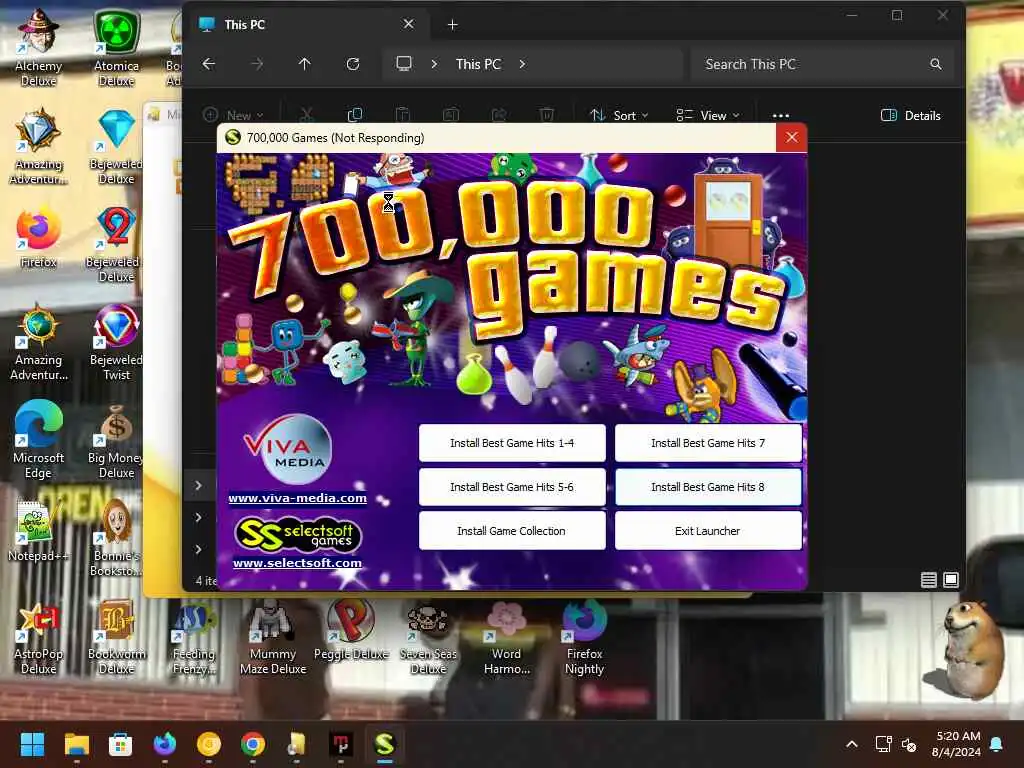Image resolution: width=1024 pixels, height=768 pixels.
Task: Open the www.selectsoft.com link
Action: [x=297, y=563]
